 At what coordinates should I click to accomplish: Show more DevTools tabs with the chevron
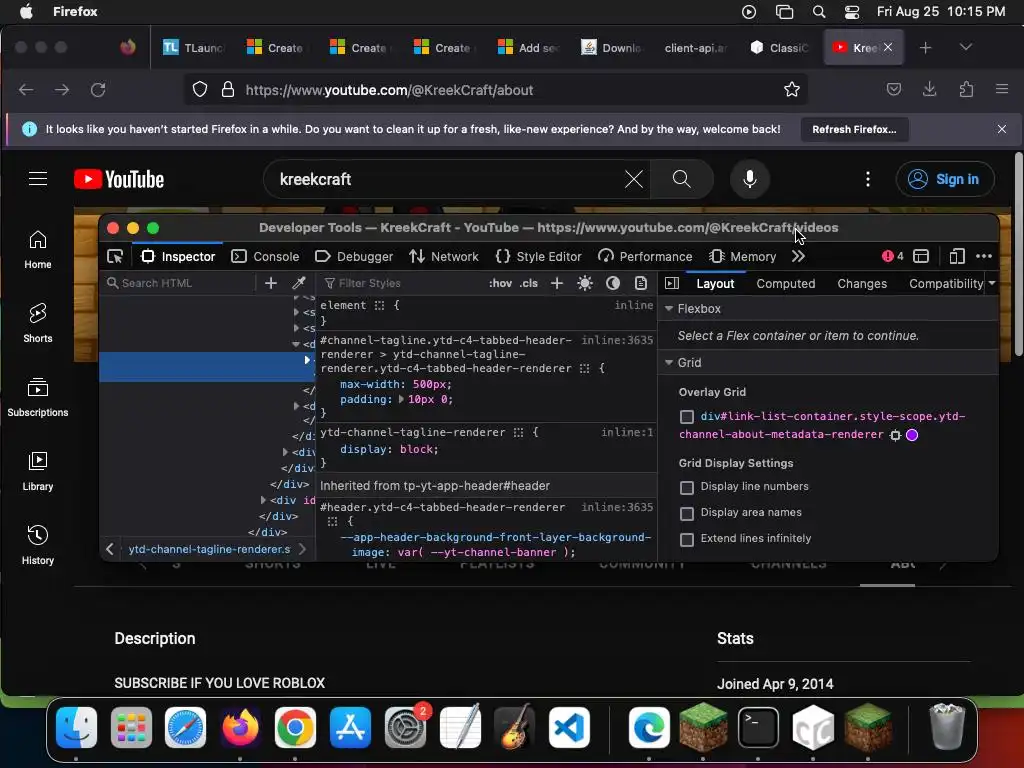point(798,257)
